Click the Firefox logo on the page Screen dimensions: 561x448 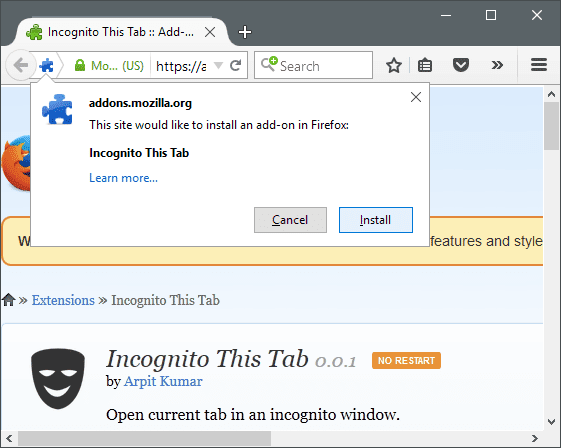point(16,163)
